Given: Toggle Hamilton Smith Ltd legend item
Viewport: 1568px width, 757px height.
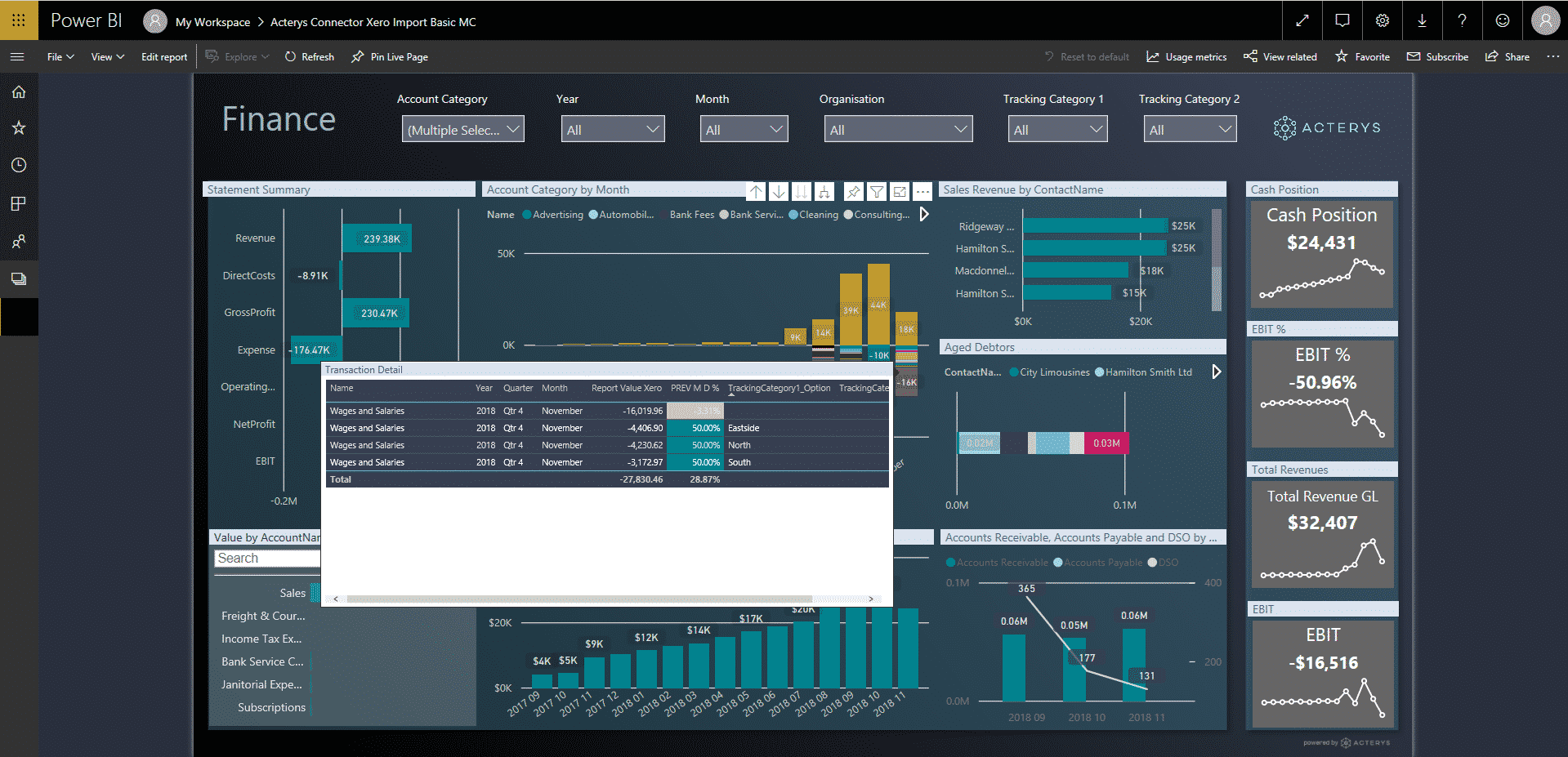Looking at the screenshot, I should 1144,372.
